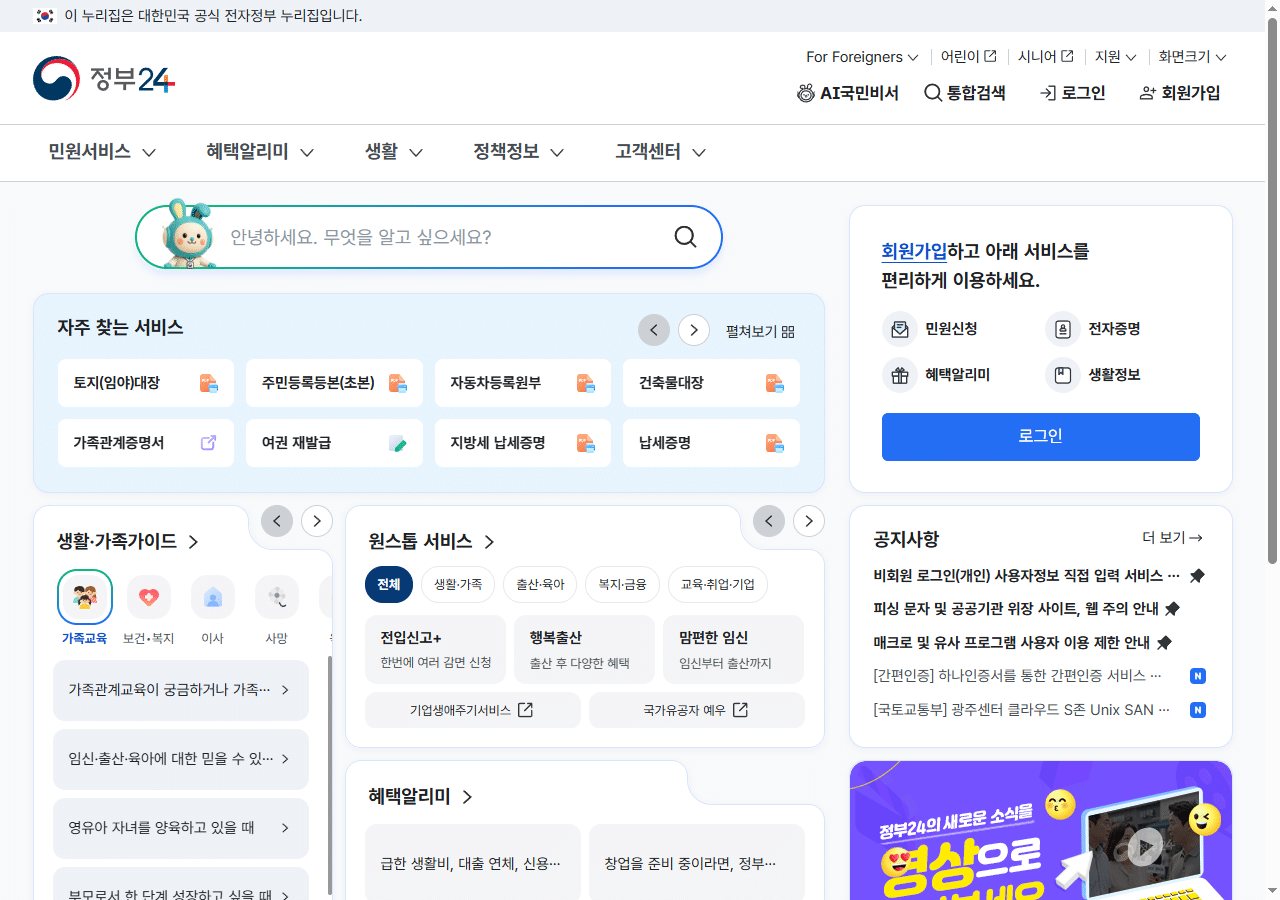1280x900 pixels.
Task: Click the page vertical scrollbar
Action: [x=1273, y=290]
